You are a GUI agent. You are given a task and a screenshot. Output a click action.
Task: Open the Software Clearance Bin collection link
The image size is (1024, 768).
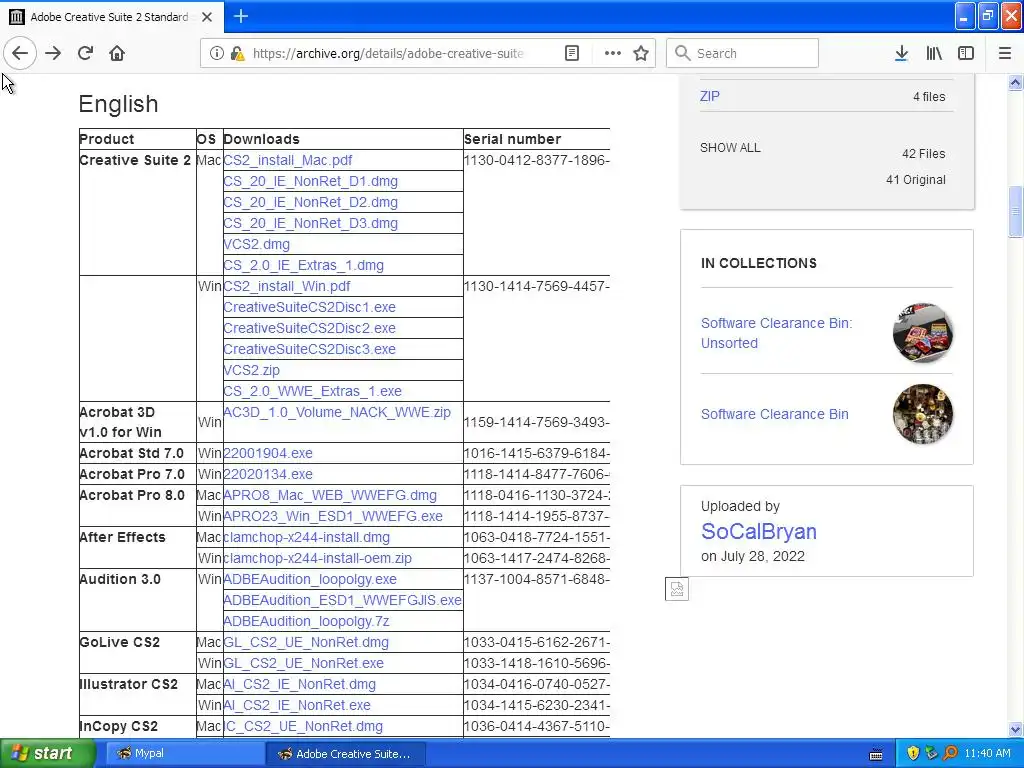click(x=775, y=414)
